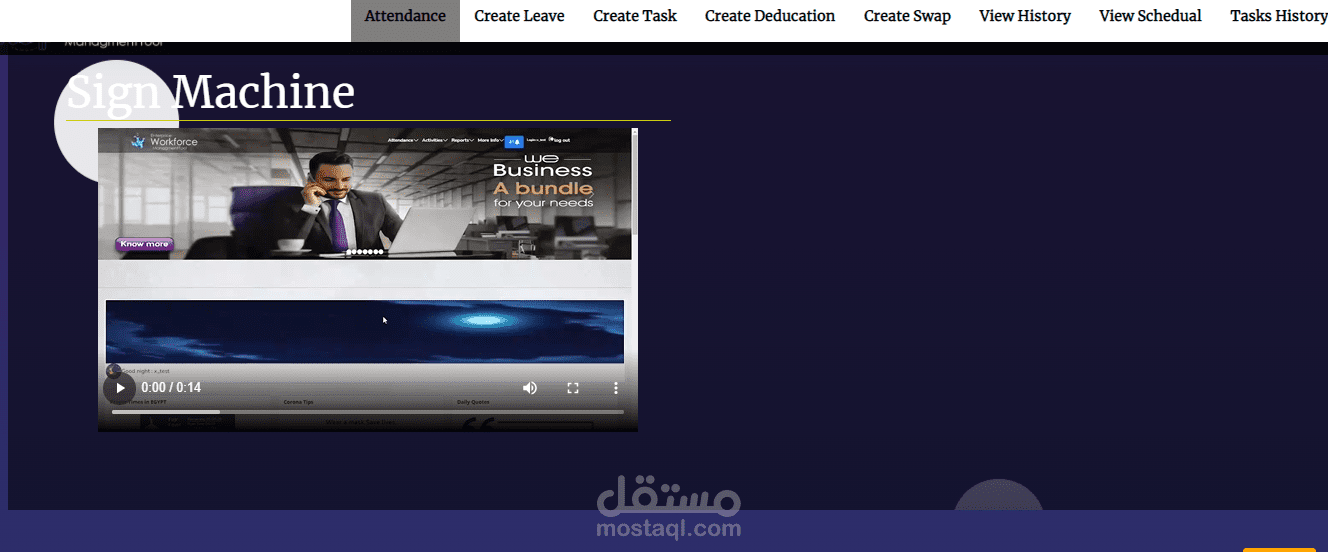
Task: Click the video preview frame
Action: (367, 280)
